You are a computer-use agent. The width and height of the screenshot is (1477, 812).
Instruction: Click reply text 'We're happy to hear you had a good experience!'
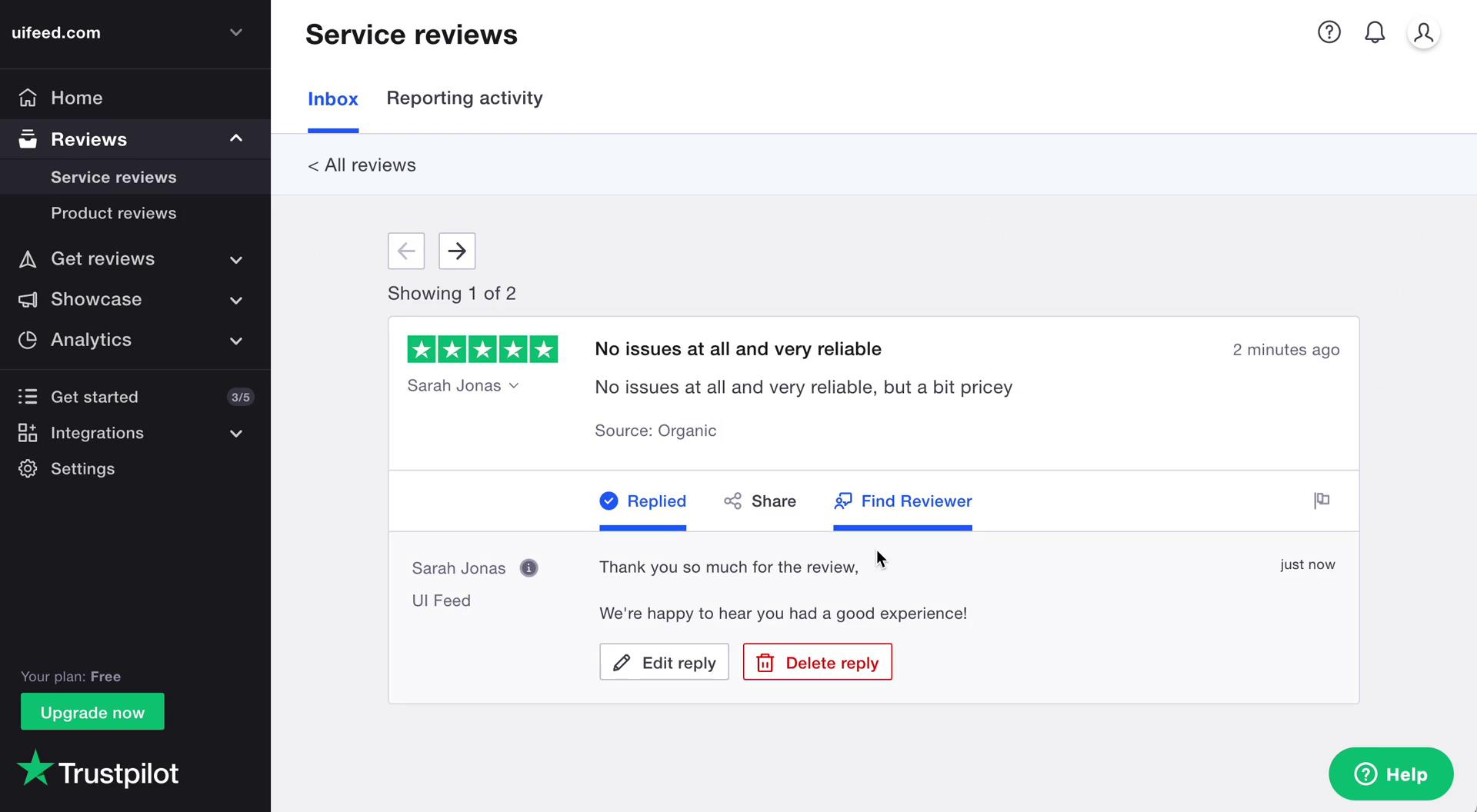click(x=783, y=614)
